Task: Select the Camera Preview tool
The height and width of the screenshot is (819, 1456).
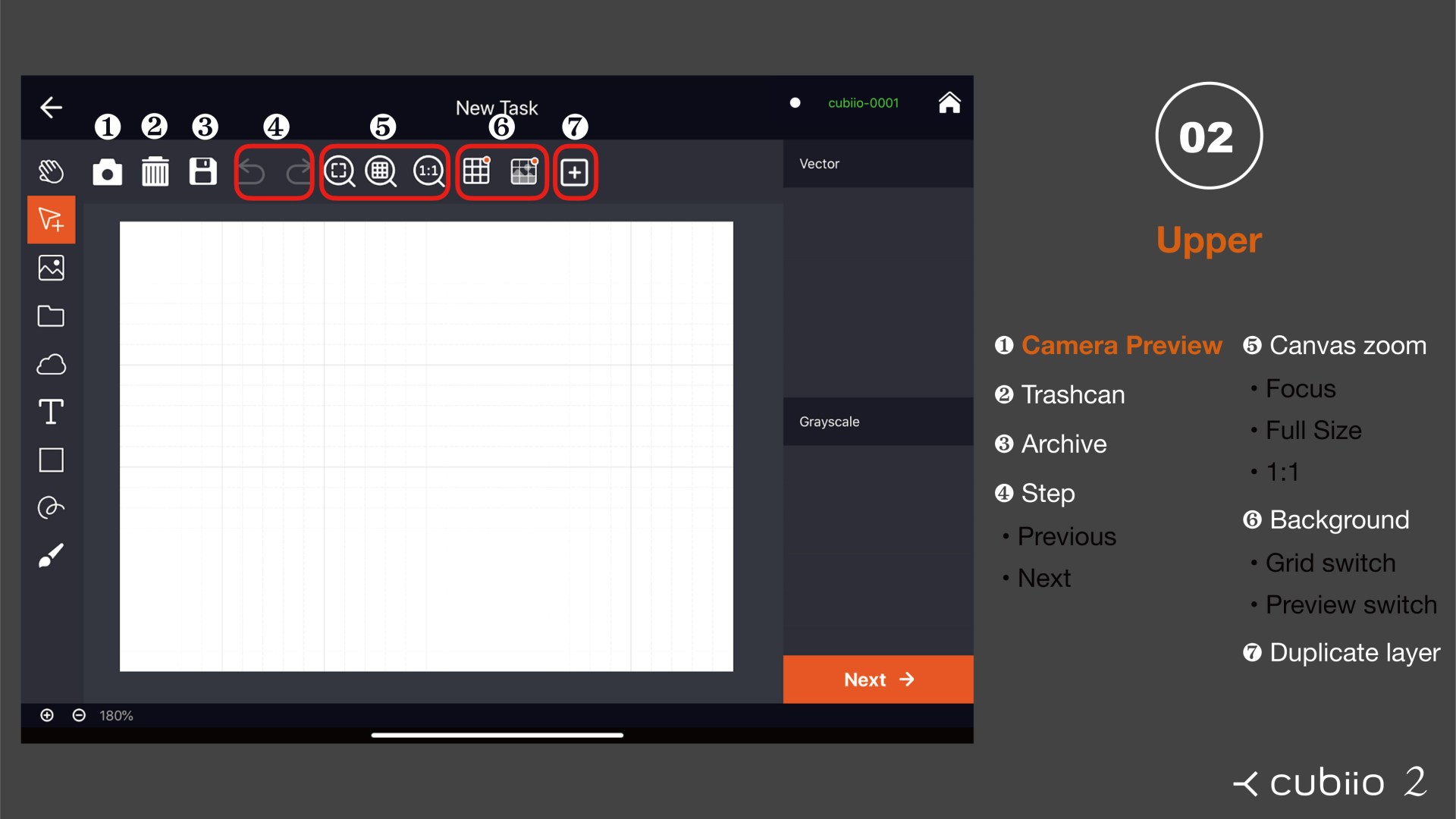Action: (x=108, y=172)
